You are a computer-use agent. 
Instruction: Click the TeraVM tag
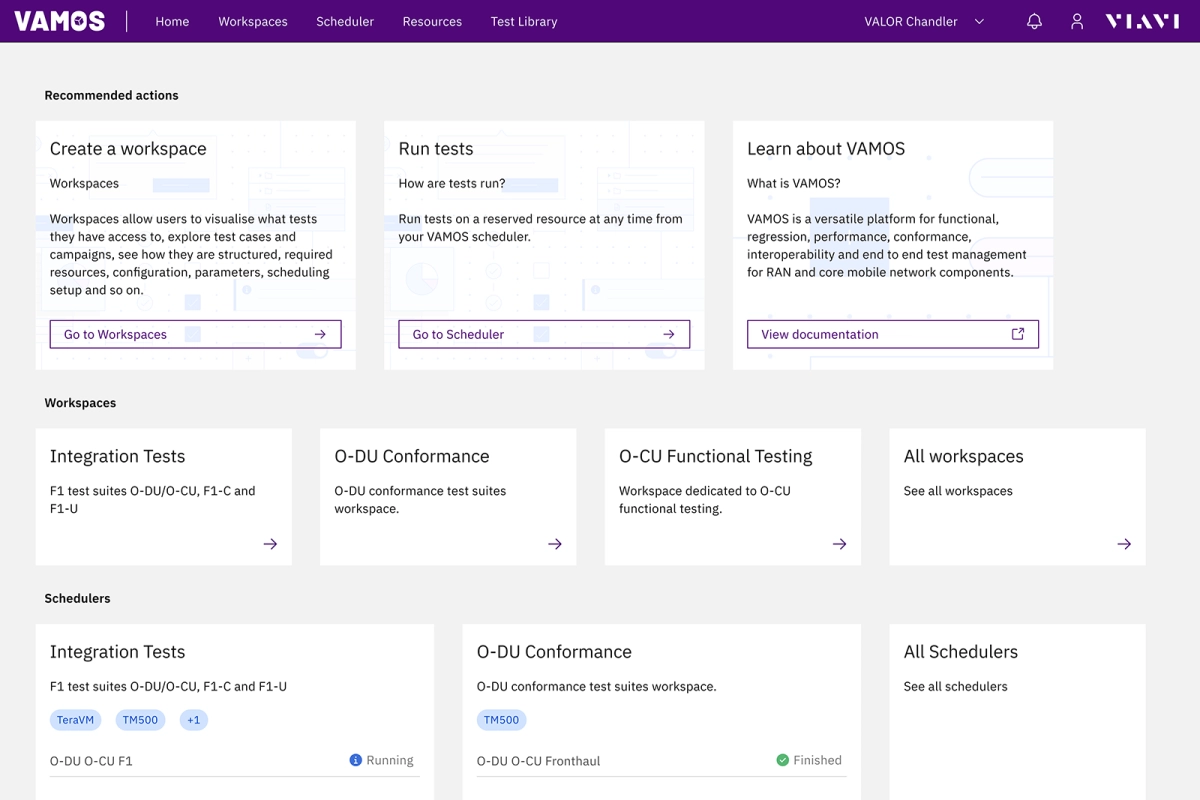pos(76,720)
